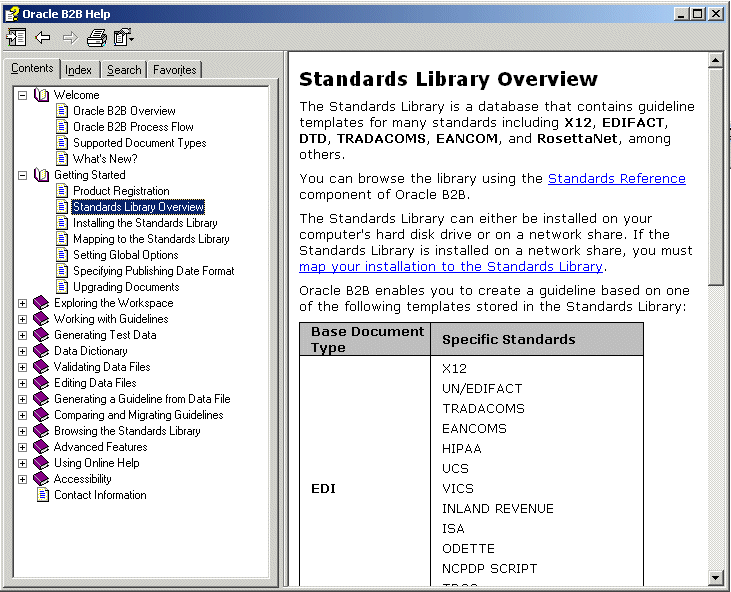This screenshot has height=592, width=731.
Task: Click the vertical scrollbar thumb
Action: coord(715,177)
